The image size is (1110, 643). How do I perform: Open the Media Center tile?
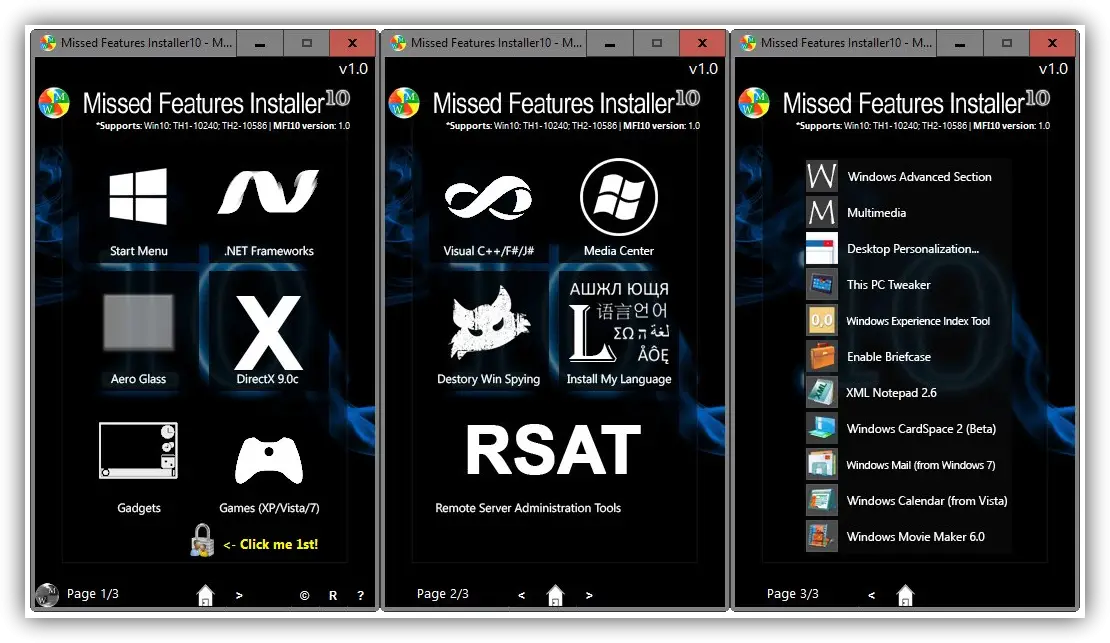click(x=619, y=207)
